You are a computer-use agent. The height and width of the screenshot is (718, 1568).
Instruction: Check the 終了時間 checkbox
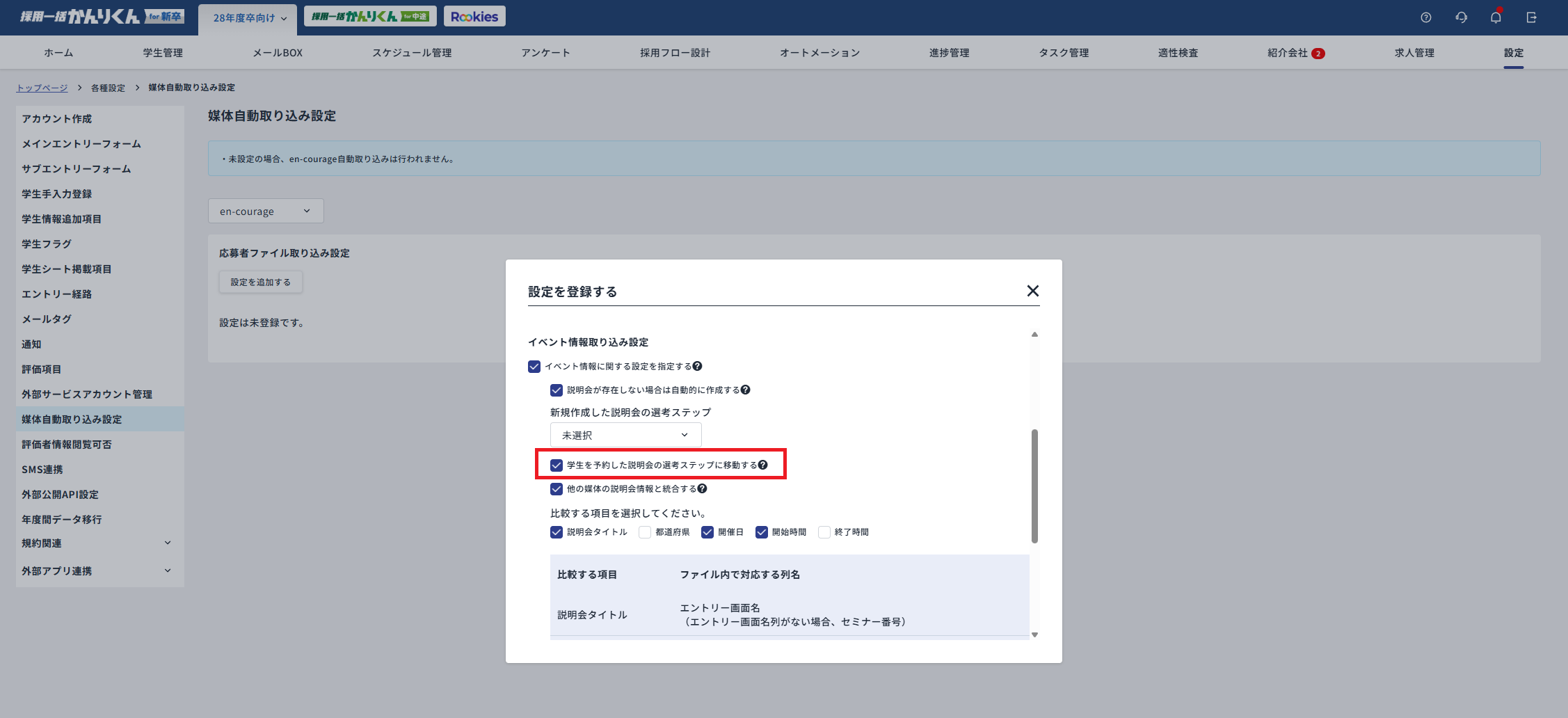824,532
